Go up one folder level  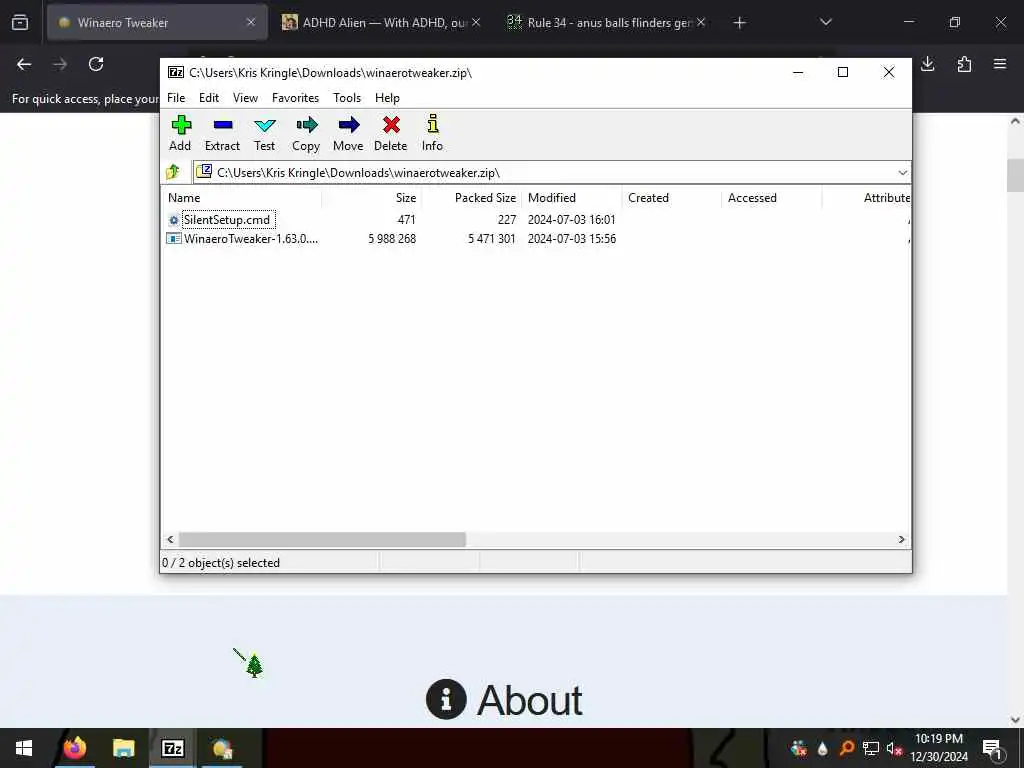point(173,172)
